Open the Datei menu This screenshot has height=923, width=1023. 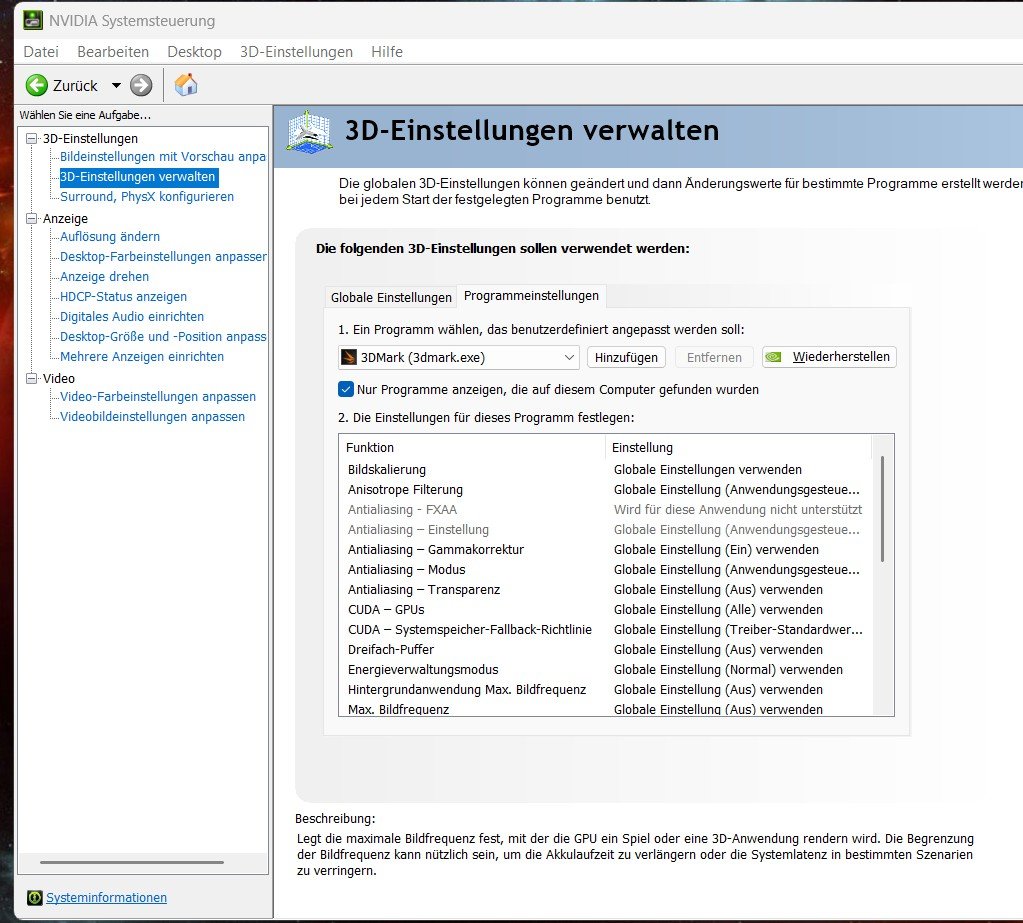point(41,52)
